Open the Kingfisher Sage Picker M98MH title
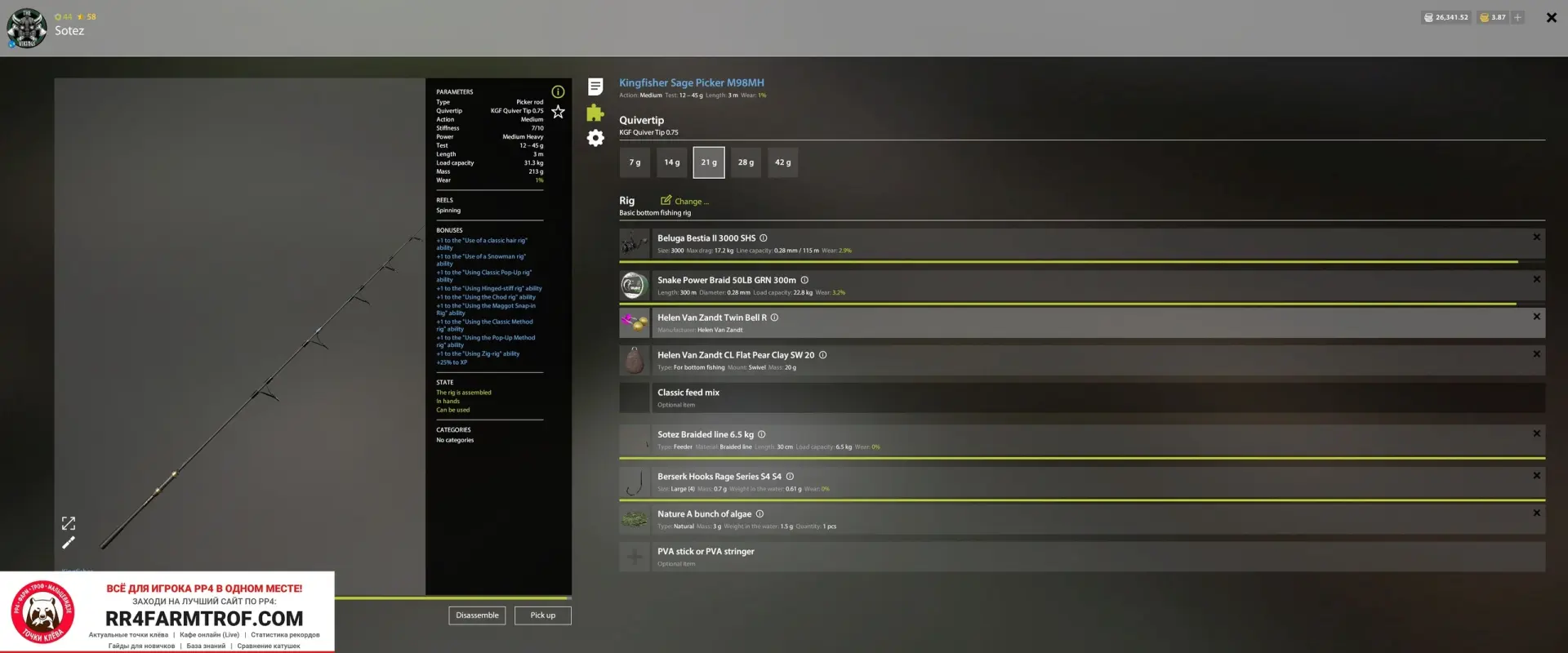Viewport: 1568px width, 653px height. [x=692, y=82]
